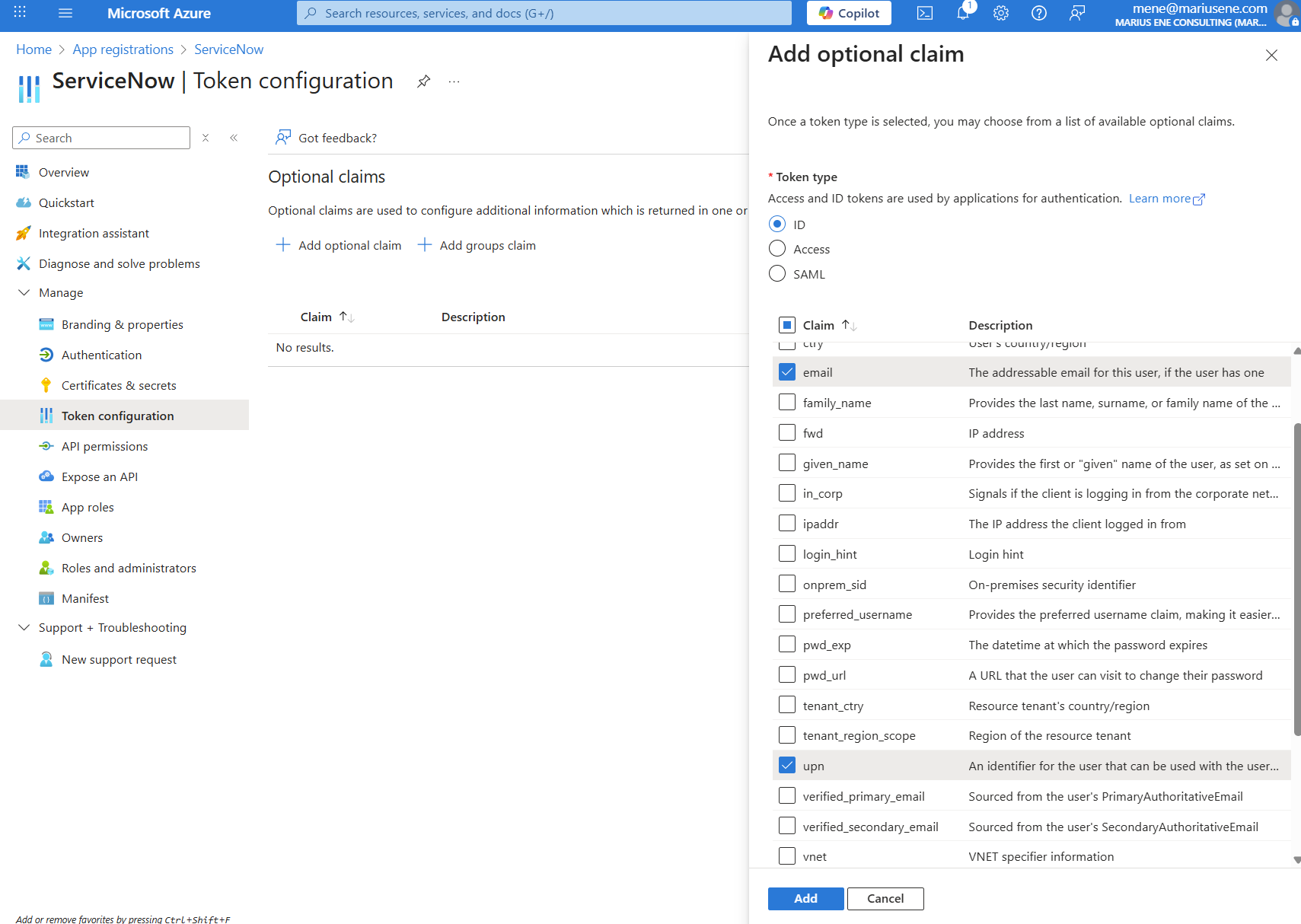Click the claims list vertical scrollbar
The height and width of the screenshot is (924, 1301).
pyautogui.click(x=1296, y=578)
